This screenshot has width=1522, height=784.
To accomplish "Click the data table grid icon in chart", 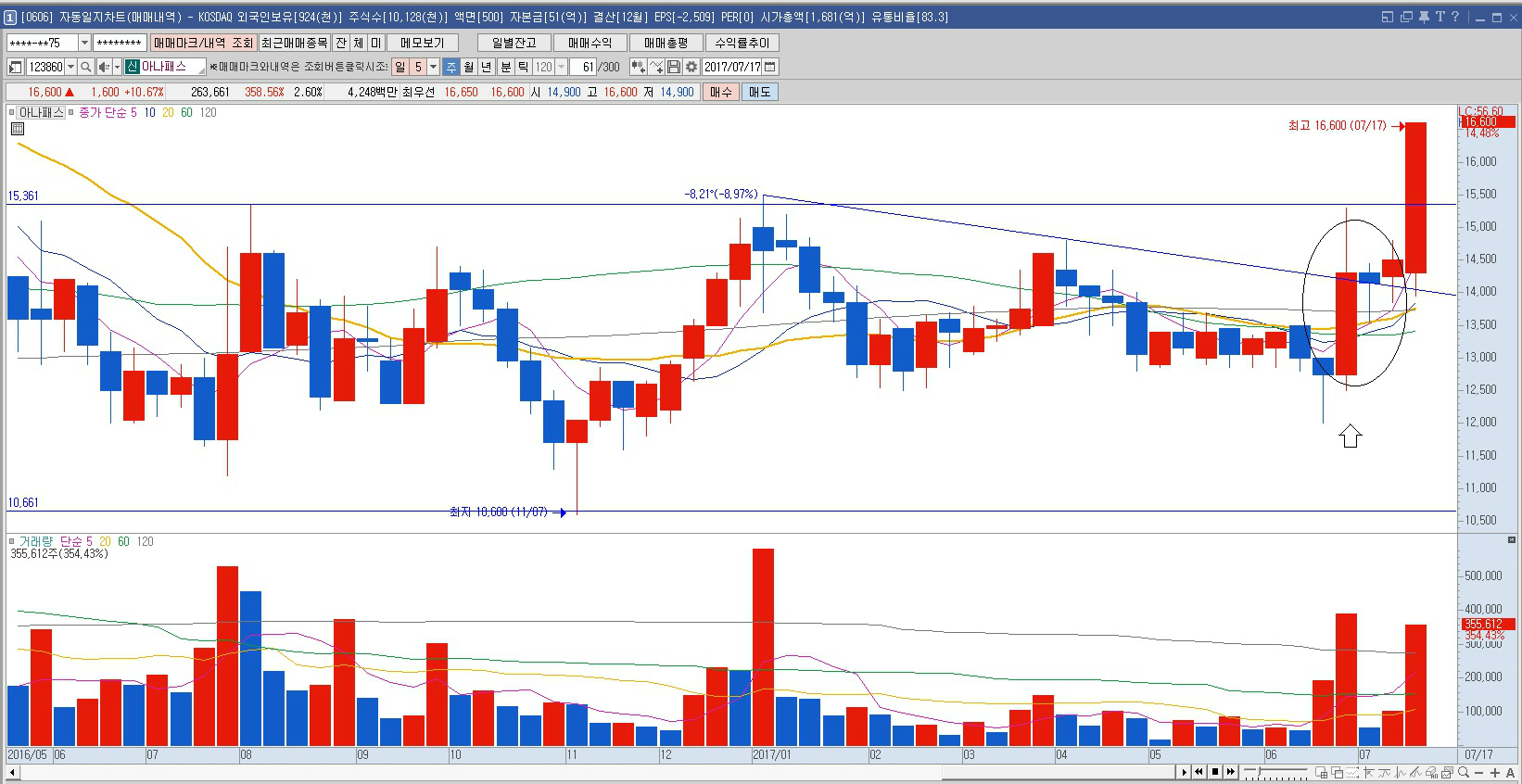I will pos(18,129).
